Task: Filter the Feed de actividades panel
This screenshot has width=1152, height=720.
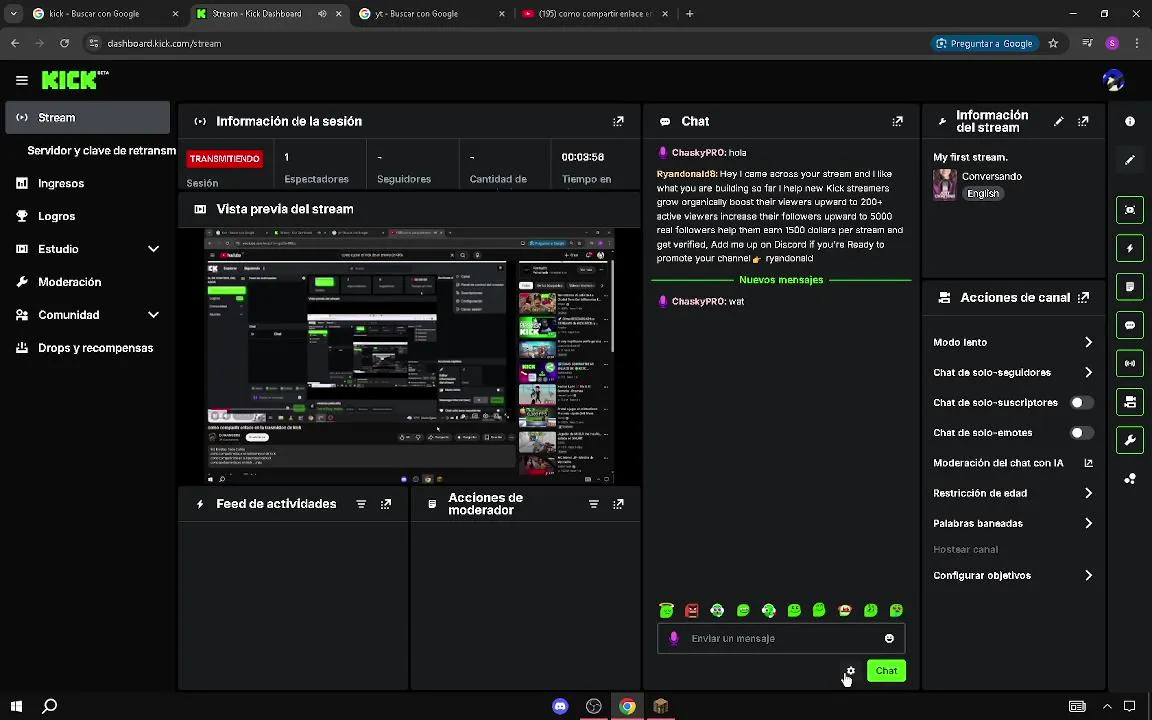Action: point(361,504)
